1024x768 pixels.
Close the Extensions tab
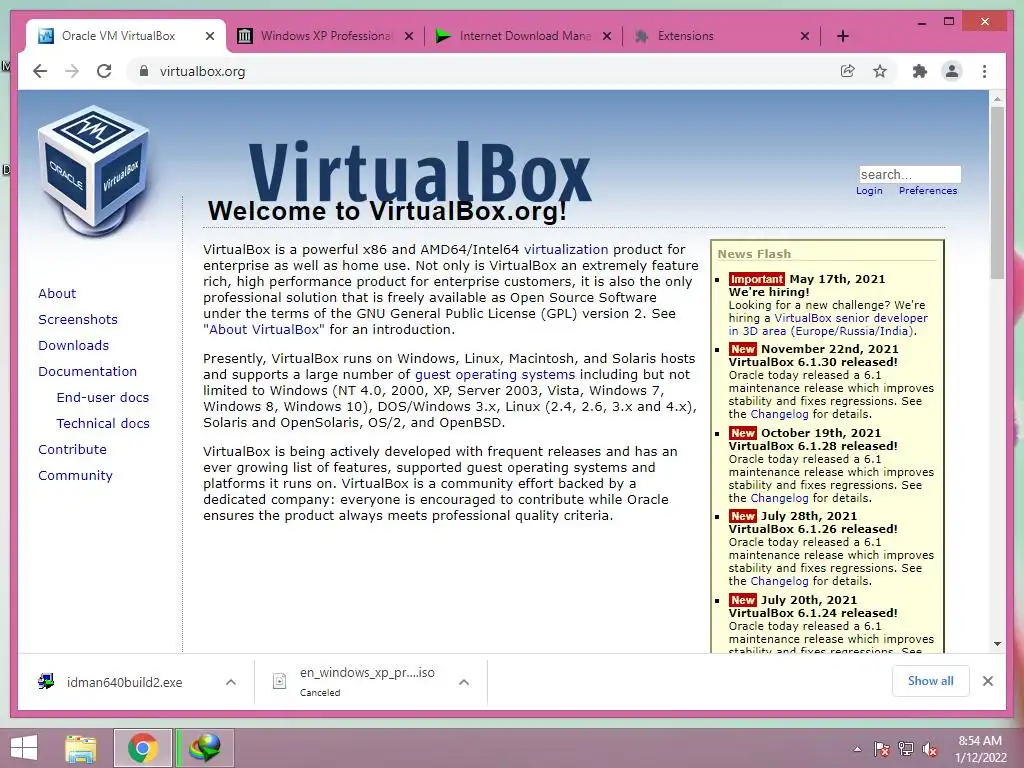805,36
